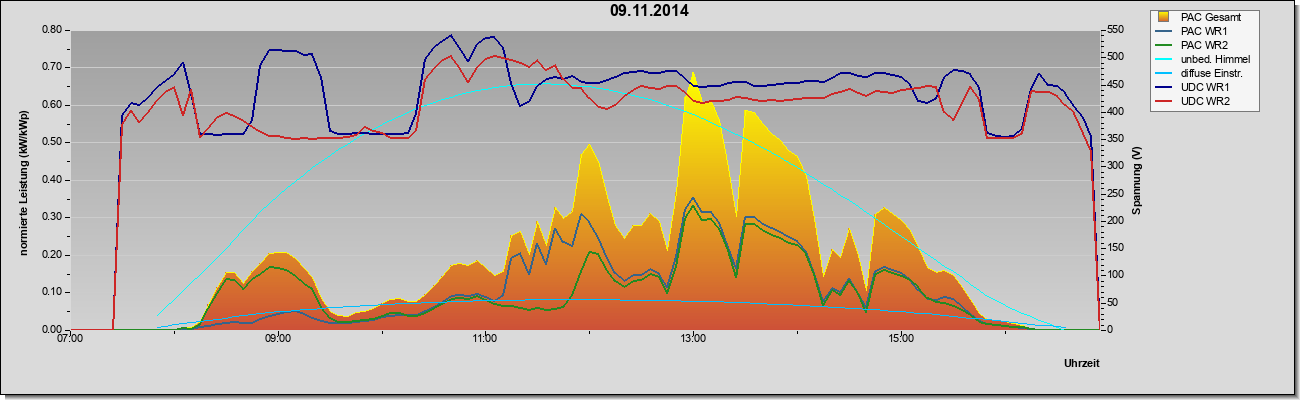Click the Spannung (V) axis title
The height and width of the screenshot is (400, 1300).
click(1136, 180)
